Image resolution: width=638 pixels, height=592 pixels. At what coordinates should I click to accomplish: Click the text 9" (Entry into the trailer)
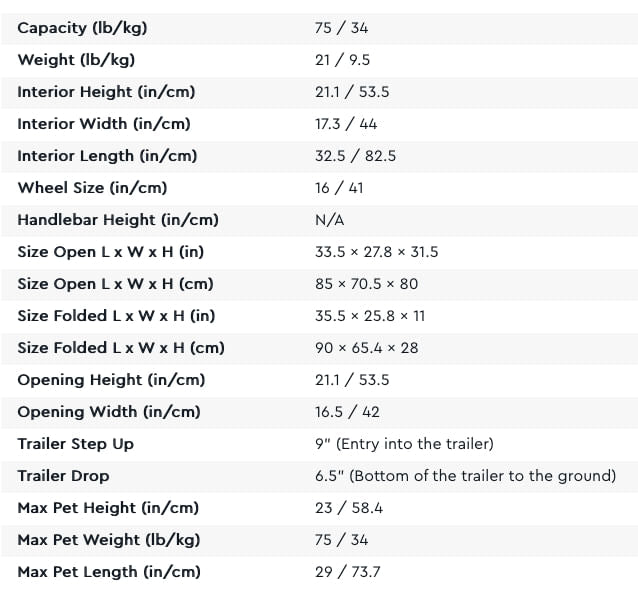tap(404, 444)
